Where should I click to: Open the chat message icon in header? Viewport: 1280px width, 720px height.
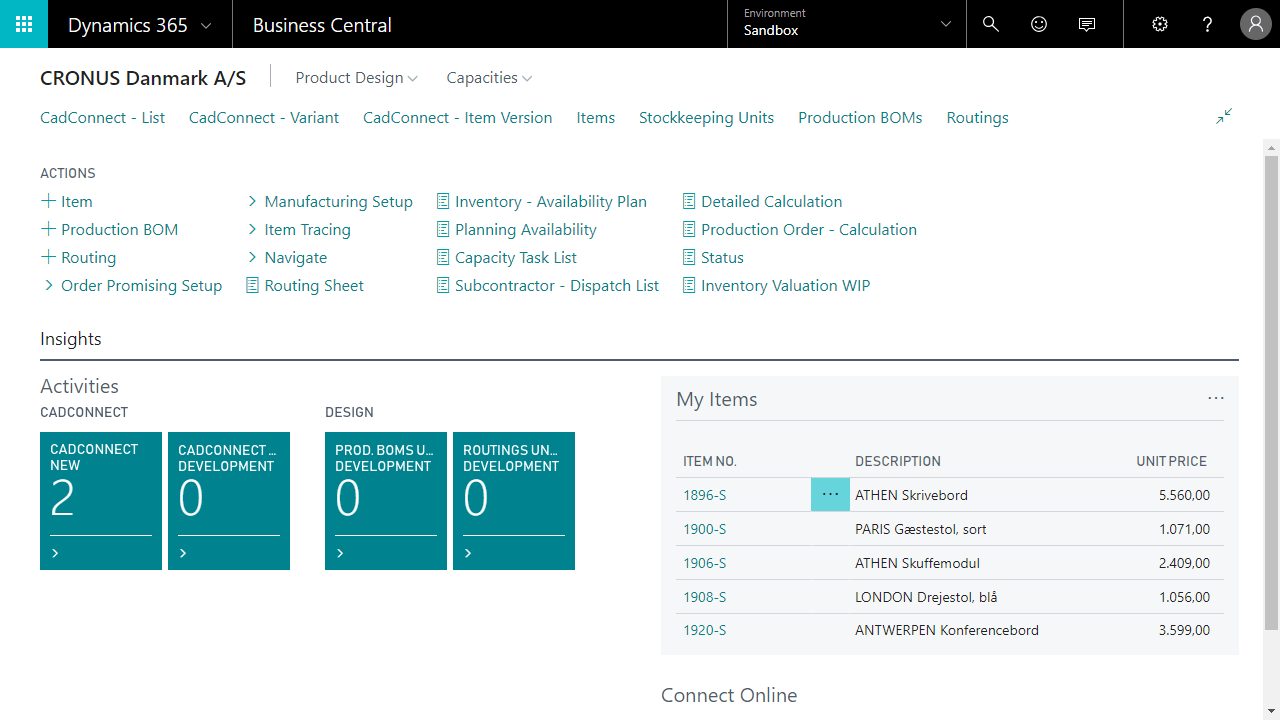1087,24
